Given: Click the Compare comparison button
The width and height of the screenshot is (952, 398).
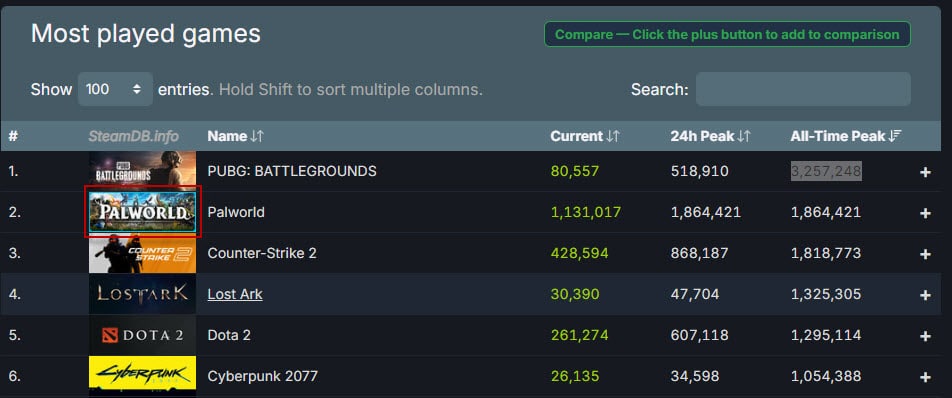Looking at the screenshot, I should (x=727, y=35).
